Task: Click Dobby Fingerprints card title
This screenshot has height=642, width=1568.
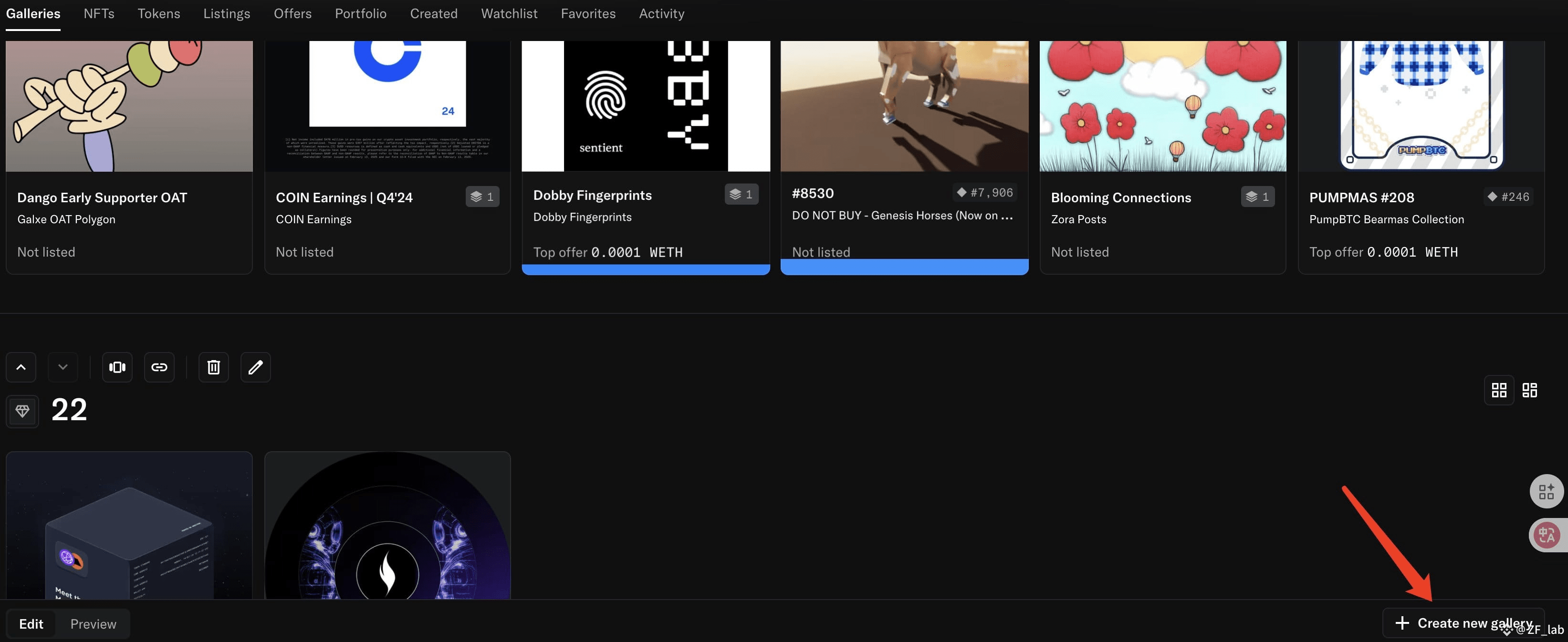Action: coord(592,195)
